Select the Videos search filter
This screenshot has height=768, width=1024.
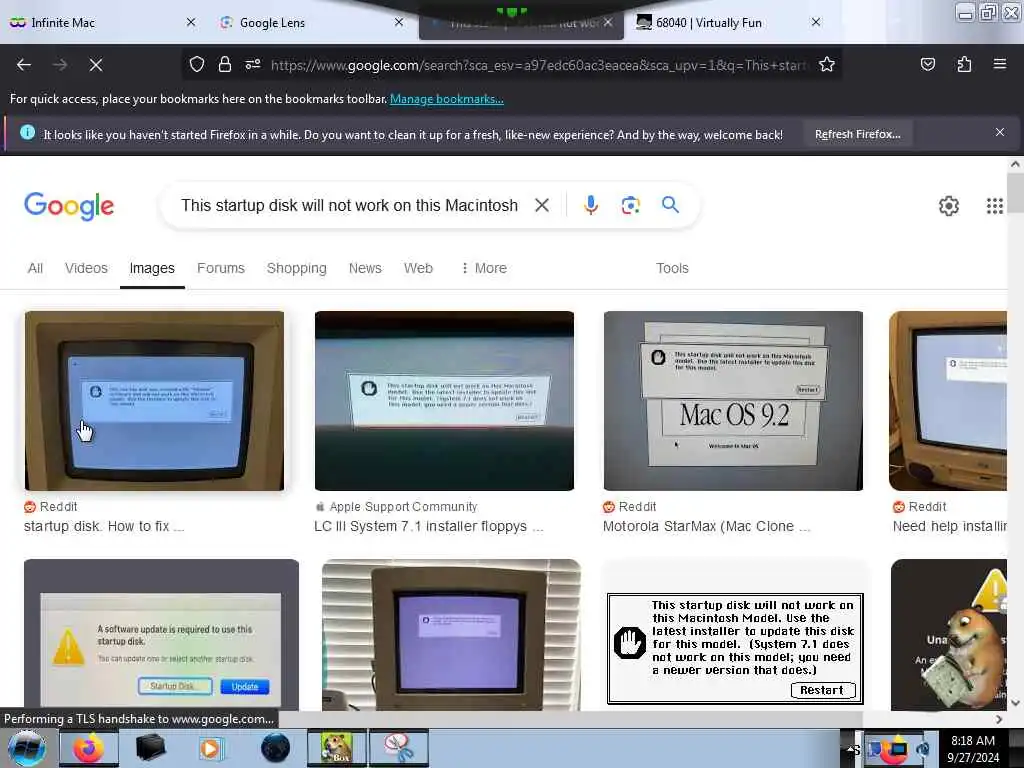(x=86, y=268)
